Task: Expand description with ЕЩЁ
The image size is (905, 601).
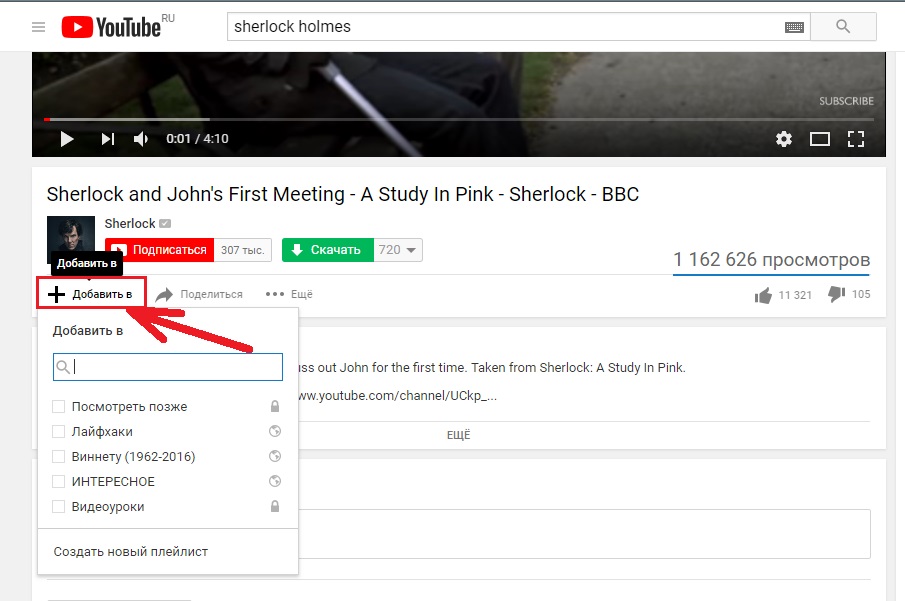Action: 458,435
